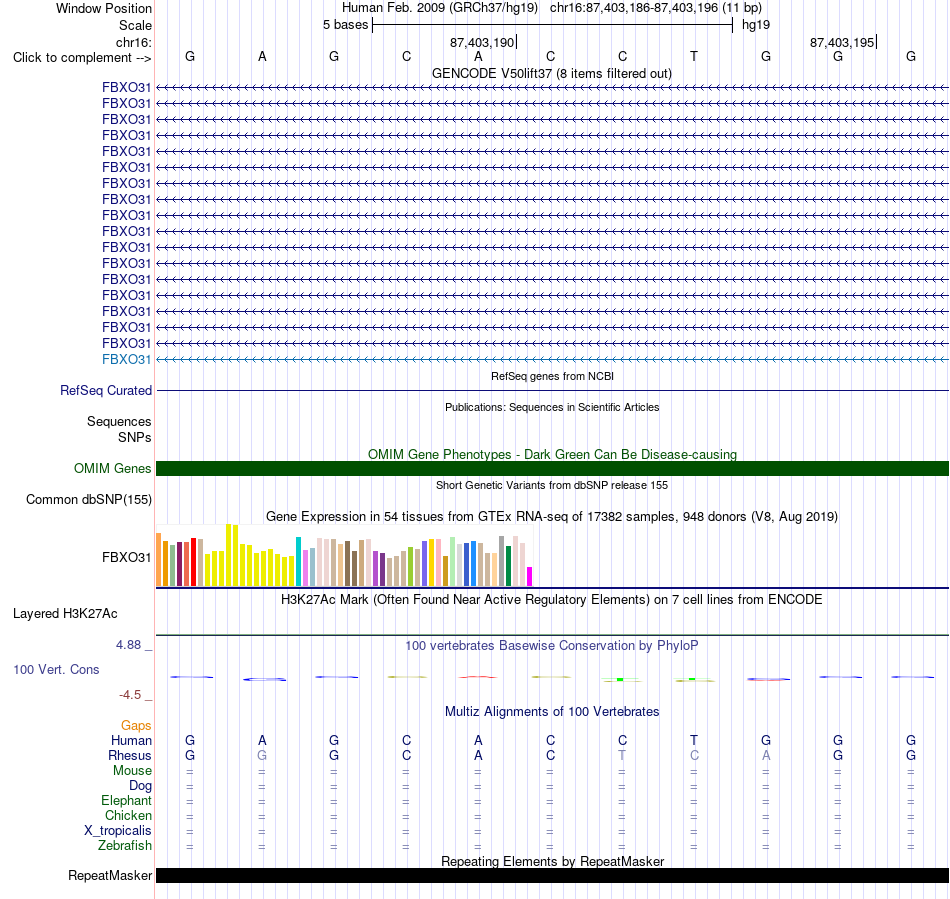Click the -4.5 PhyloP lower value

point(130,695)
